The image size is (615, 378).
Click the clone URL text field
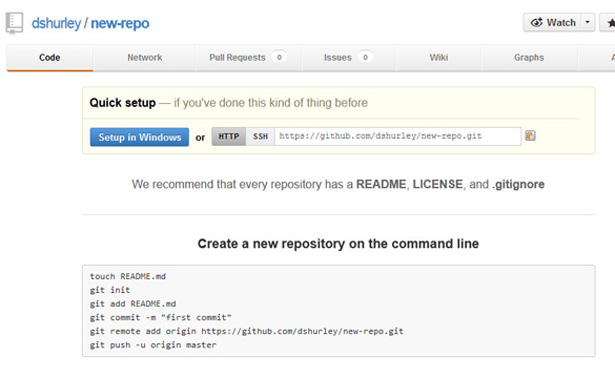point(398,136)
